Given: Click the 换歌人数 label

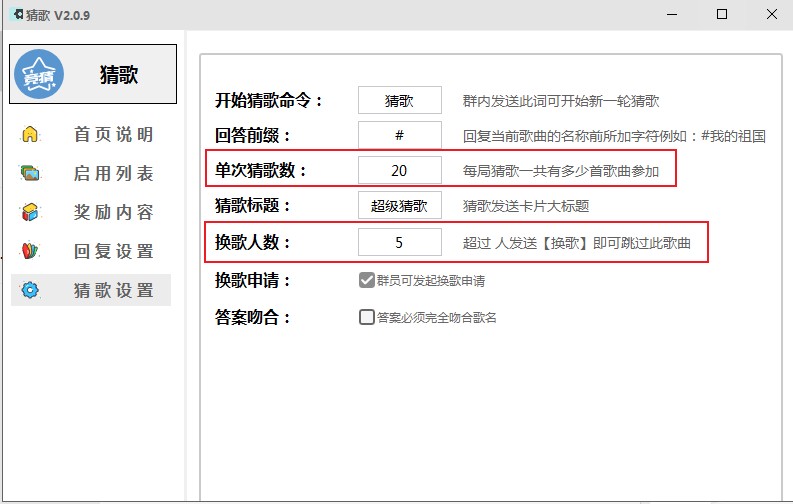Looking at the screenshot, I should 252,243.
